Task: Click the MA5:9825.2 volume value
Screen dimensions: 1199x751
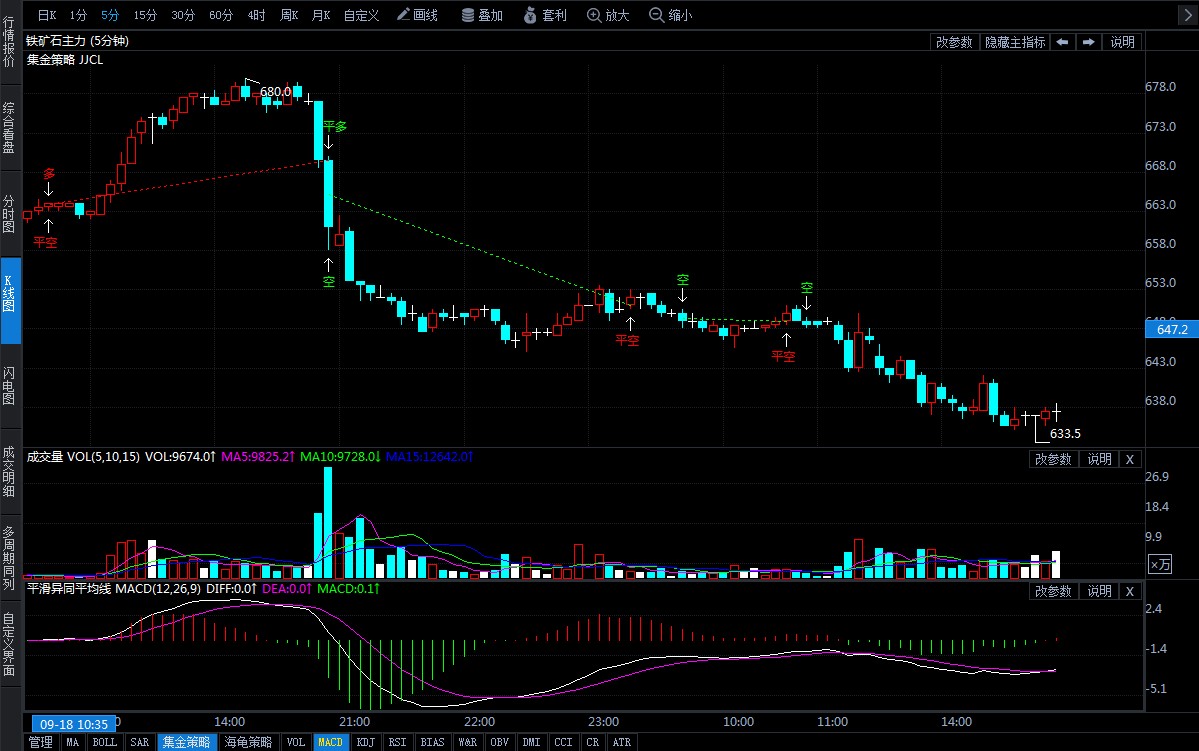Action: coord(258,457)
